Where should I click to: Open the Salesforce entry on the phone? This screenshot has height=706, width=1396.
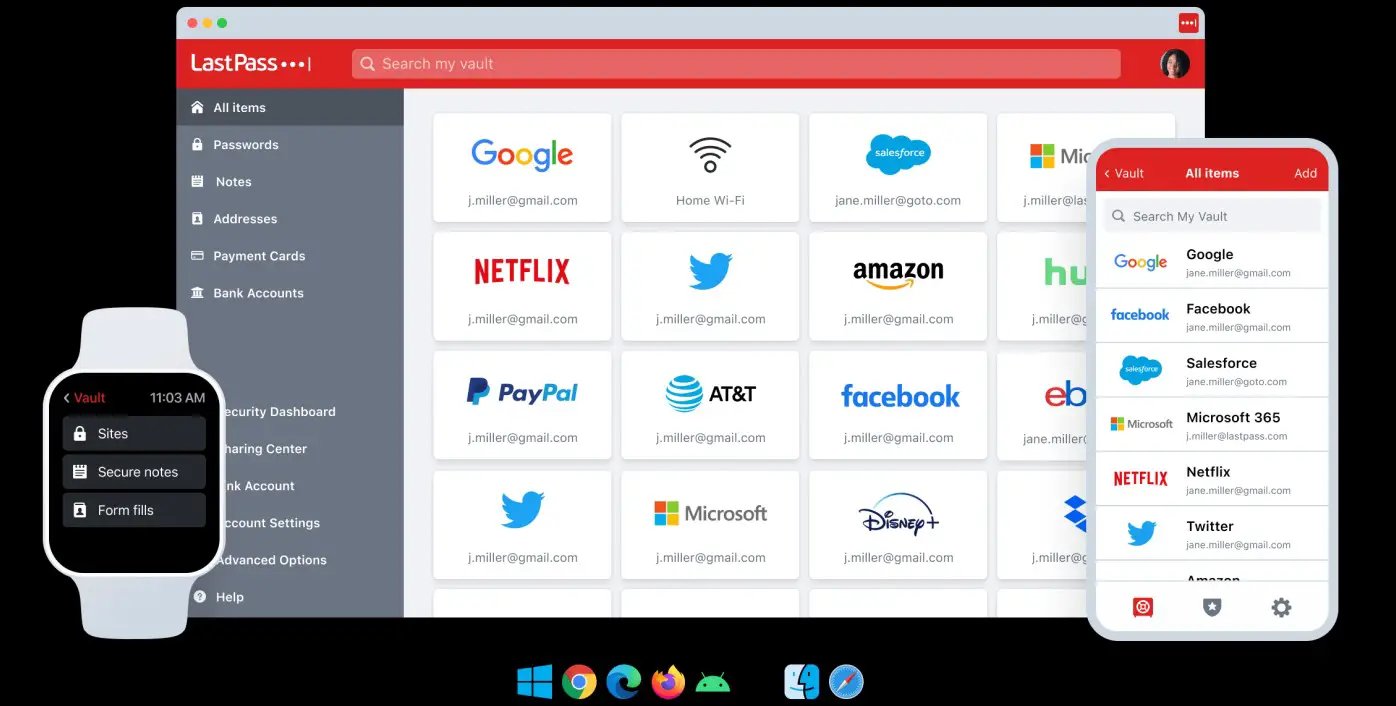1212,370
